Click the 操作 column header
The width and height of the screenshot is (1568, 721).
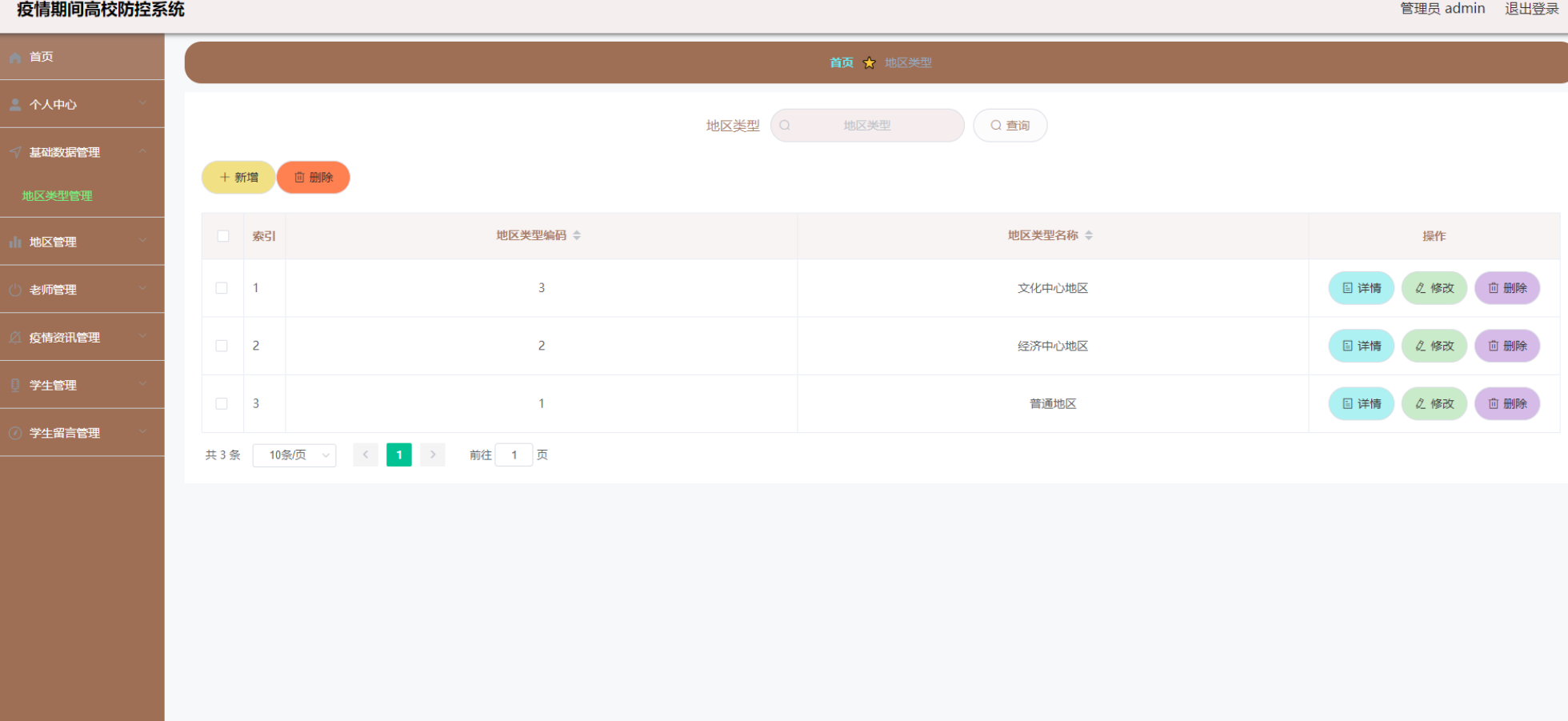pyautogui.click(x=1434, y=236)
